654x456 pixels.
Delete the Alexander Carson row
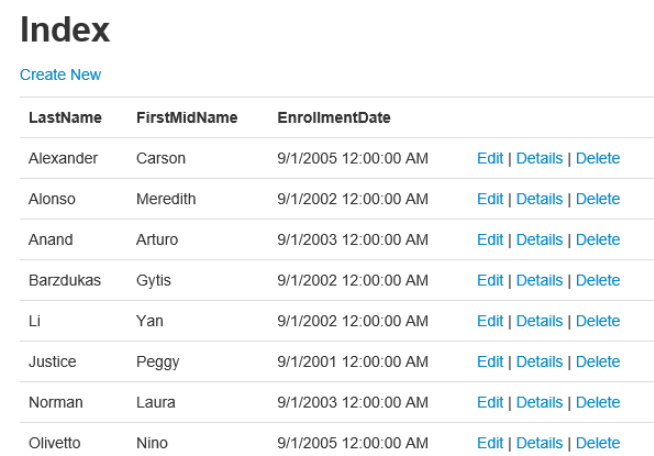(597, 158)
